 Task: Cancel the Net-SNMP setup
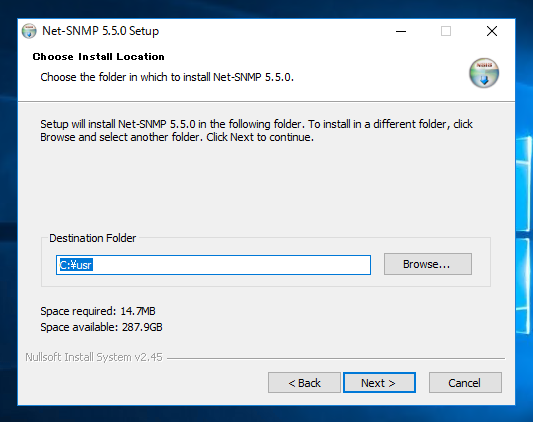point(465,383)
